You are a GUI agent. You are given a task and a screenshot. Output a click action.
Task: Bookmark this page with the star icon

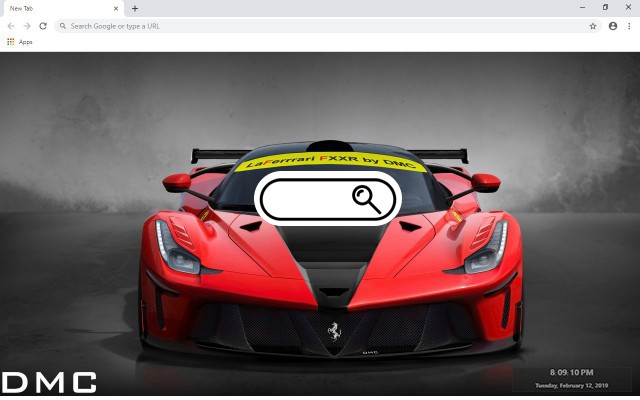[x=593, y=26]
